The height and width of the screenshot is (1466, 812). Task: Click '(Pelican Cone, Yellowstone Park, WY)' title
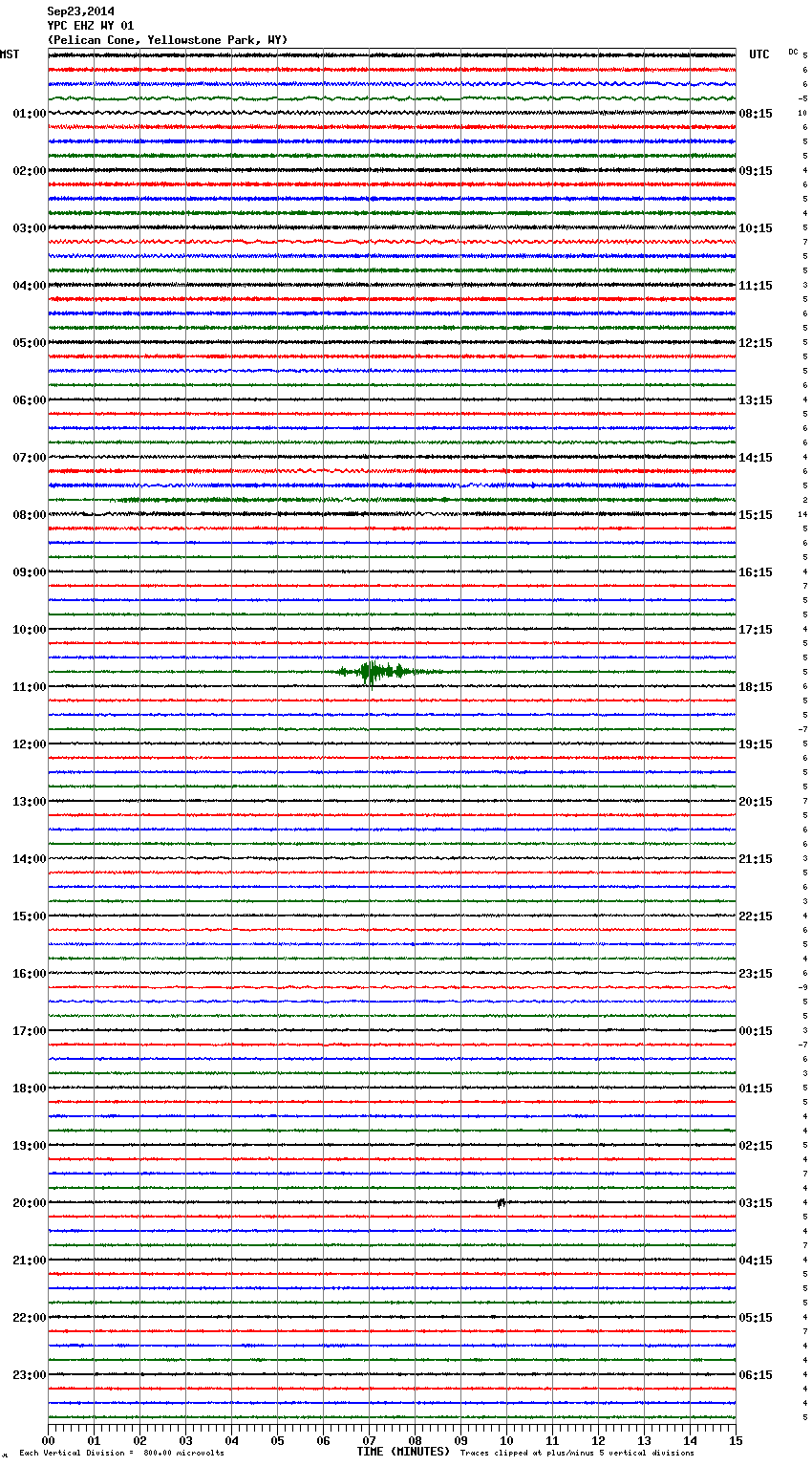[x=167, y=40]
